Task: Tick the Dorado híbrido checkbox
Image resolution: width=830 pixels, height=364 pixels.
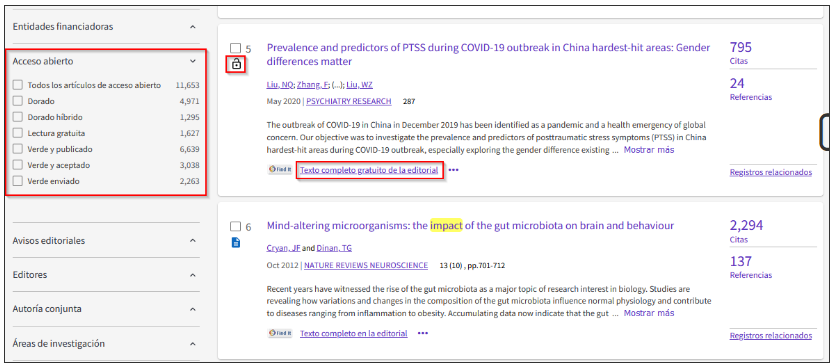Action: pyautogui.click(x=18, y=117)
